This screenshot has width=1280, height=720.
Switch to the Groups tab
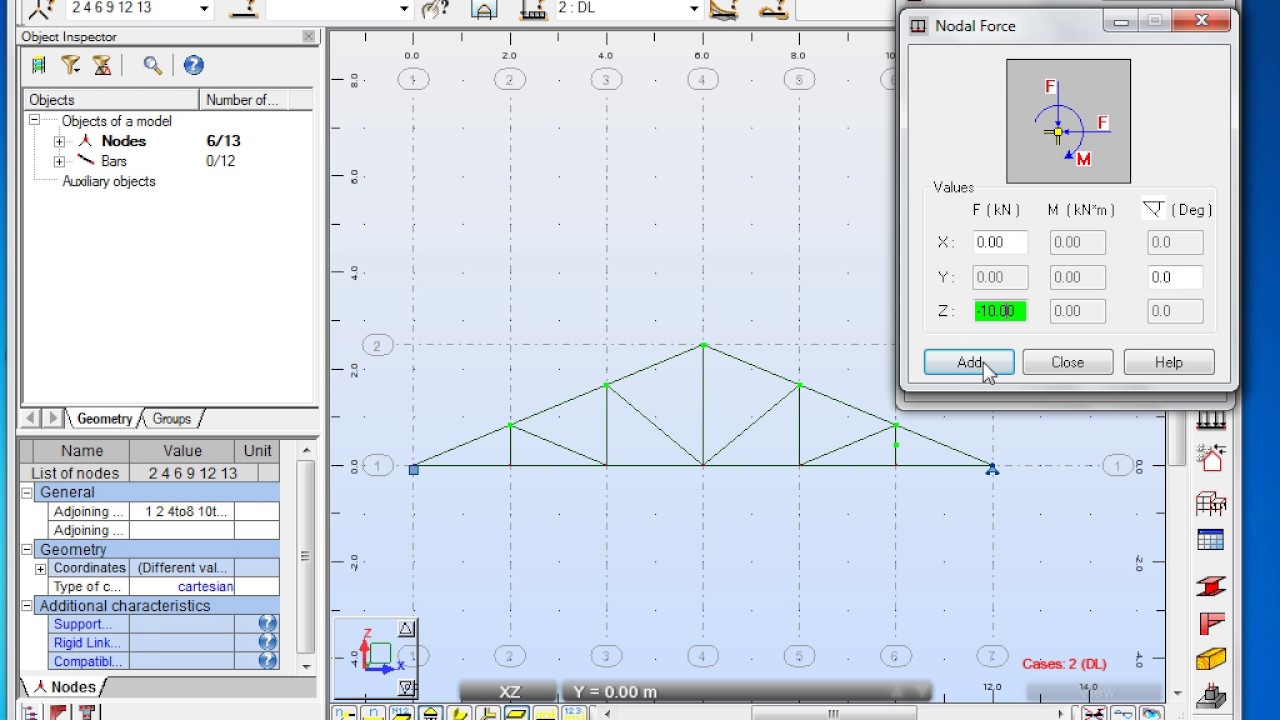(172, 419)
